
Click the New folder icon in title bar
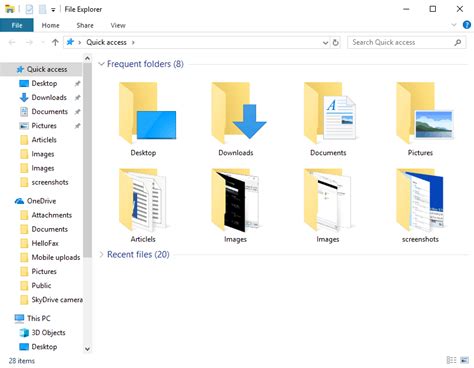(x=42, y=9)
